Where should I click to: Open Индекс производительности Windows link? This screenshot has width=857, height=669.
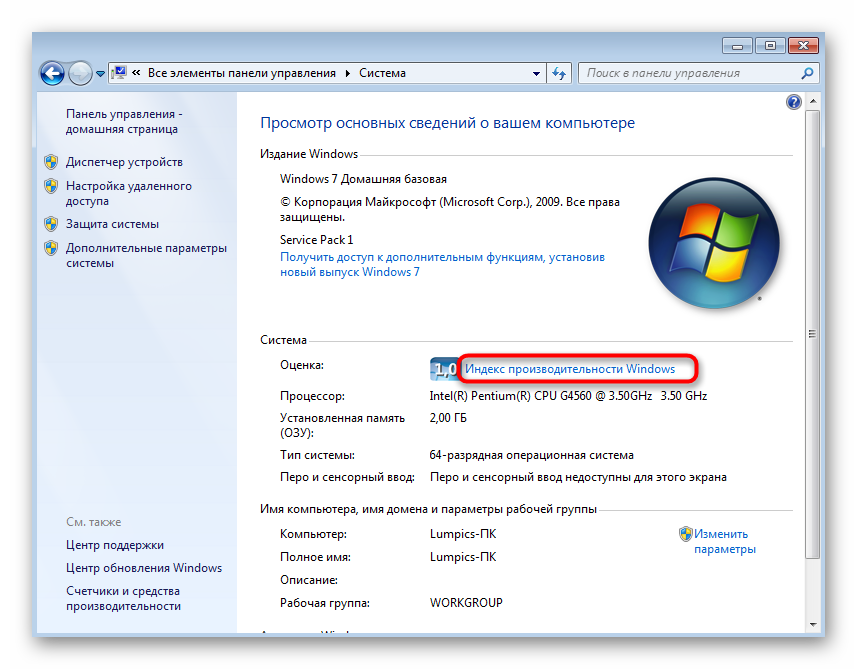point(570,369)
